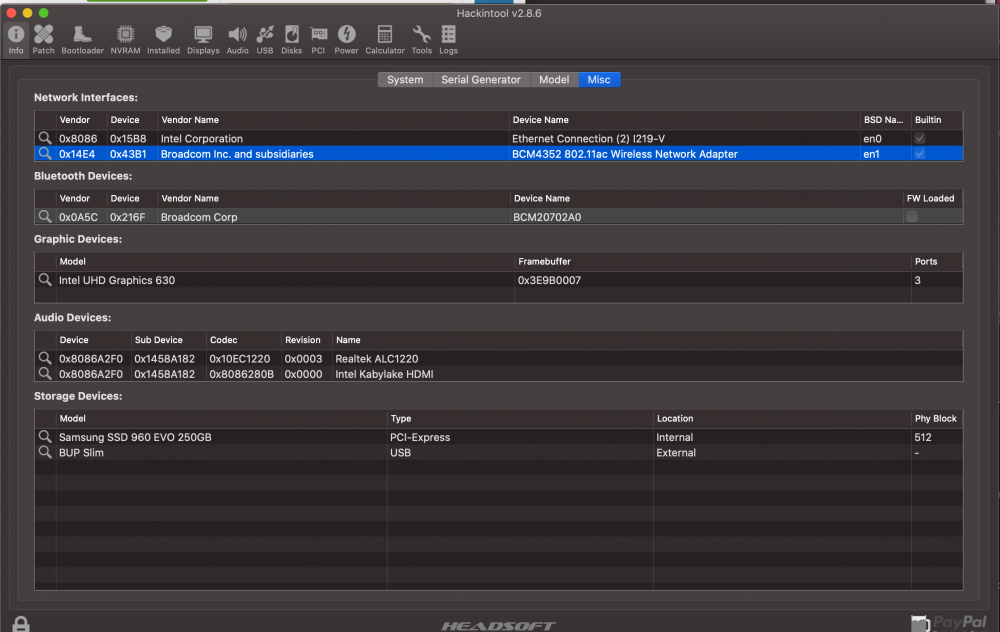The height and width of the screenshot is (632, 1000).
Task: Click vendor ID 0x8086 in network table
Action: (78, 138)
